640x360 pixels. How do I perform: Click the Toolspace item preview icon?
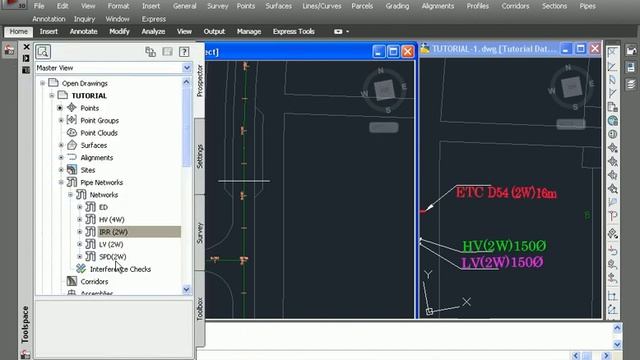[x=43, y=52]
